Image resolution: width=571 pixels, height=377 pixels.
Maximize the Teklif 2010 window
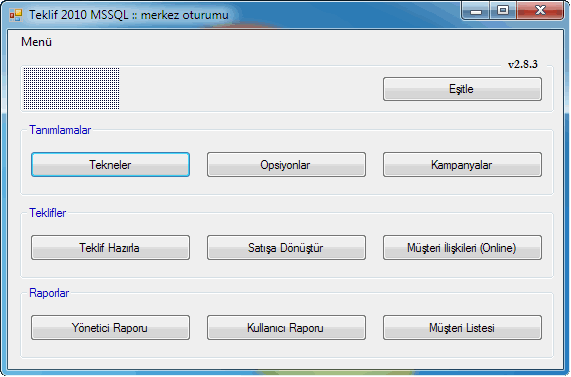[x=503, y=11]
